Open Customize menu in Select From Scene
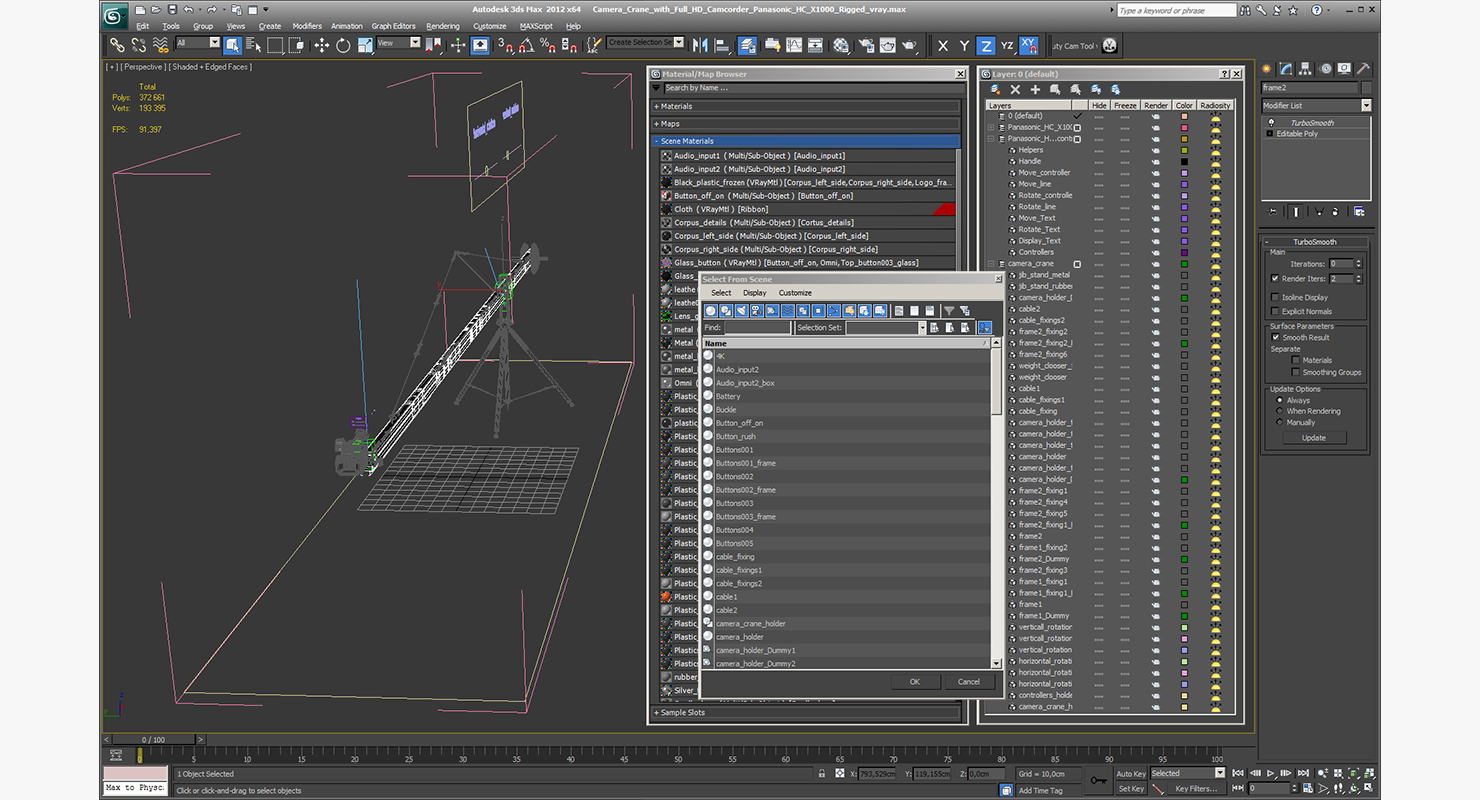The width and height of the screenshot is (1480, 800). click(x=795, y=293)
